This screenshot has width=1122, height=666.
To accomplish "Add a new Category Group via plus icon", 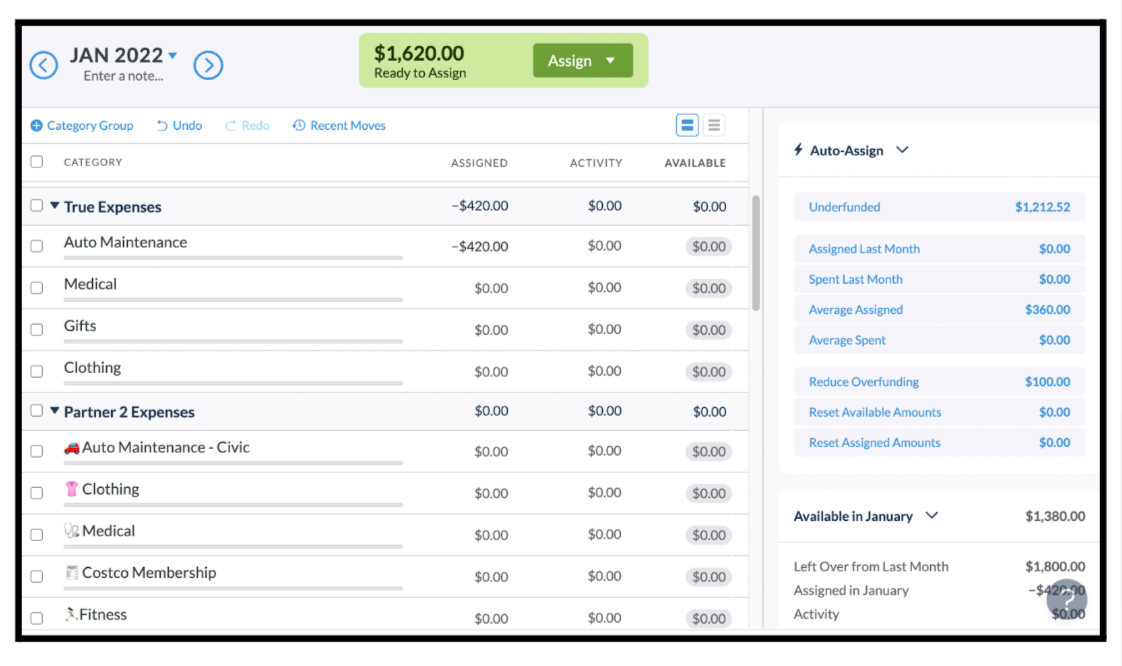I will (x=36, y=125).
